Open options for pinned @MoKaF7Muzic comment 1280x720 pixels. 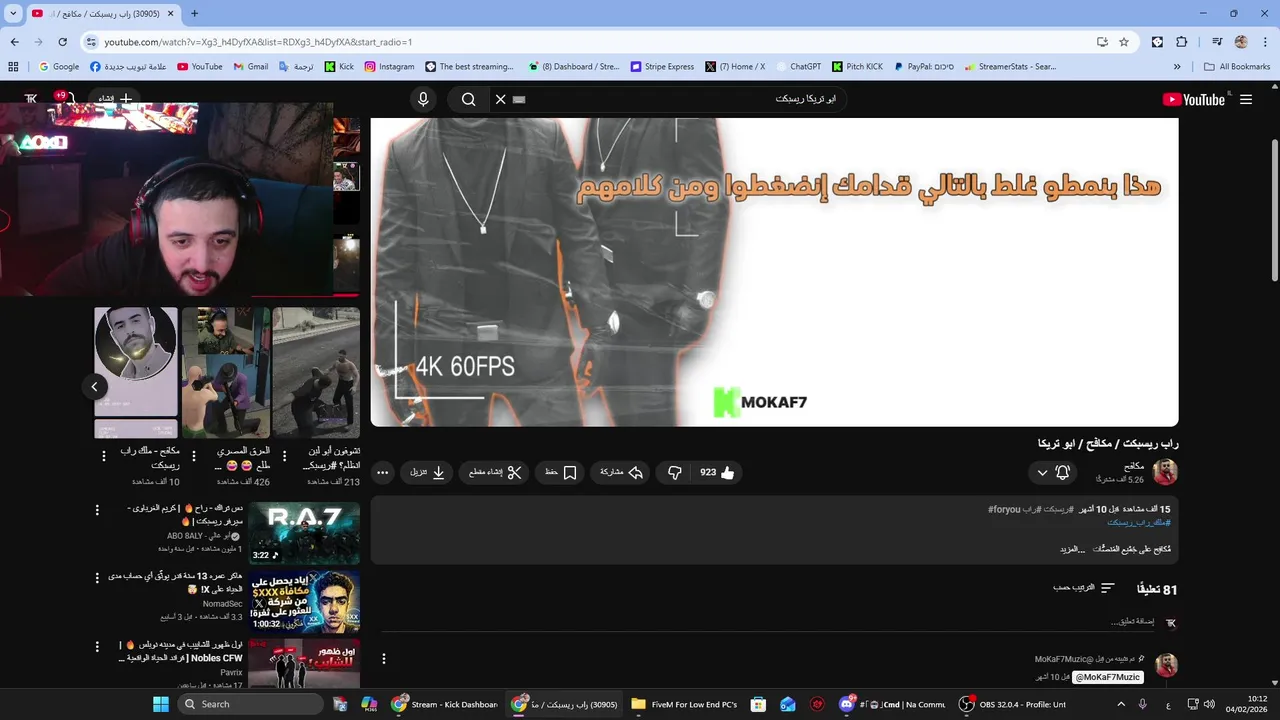tap(383, 658)
